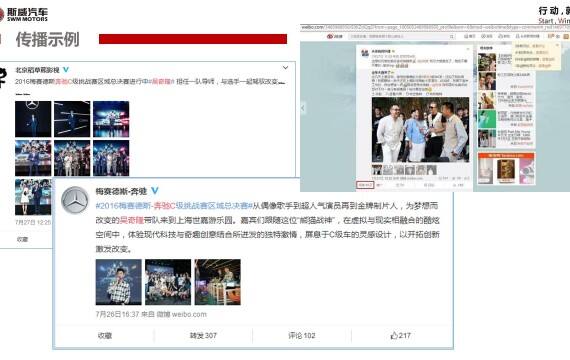Click 7月26日 16:37 timestamp
Screen dimensions: 570x360
coord(117,314)
